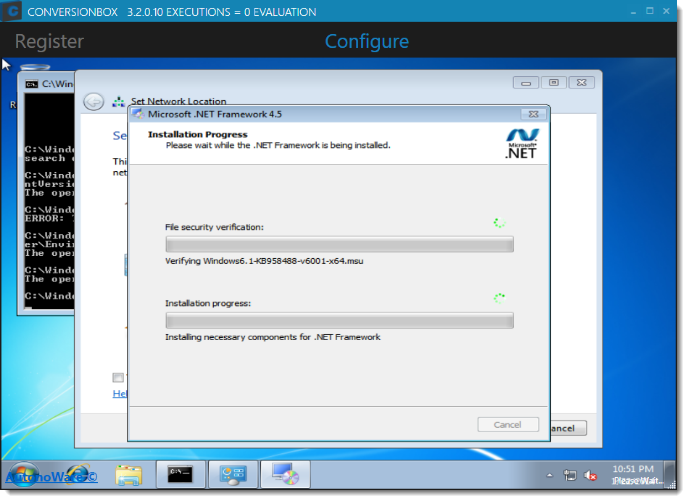This screenshot has width=688, height=501.
Task: Click the Installation progress bar
Action: pyautogui.click(x=339, y=321)
